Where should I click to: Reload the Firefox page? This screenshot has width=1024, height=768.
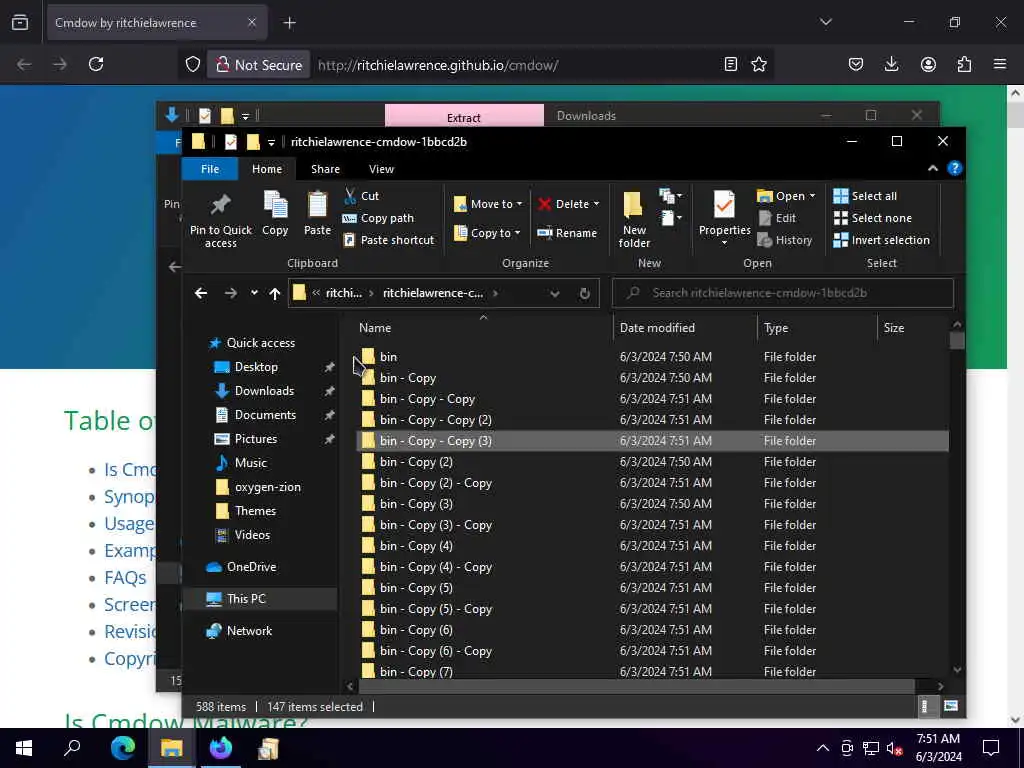[x=96, y=64]
